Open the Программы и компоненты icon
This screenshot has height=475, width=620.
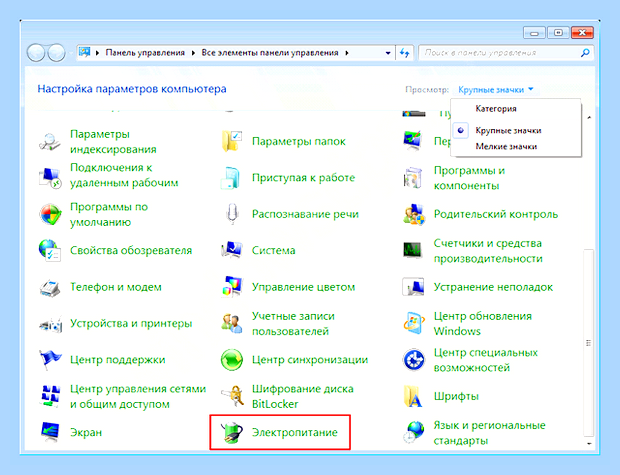coord(413,178)
